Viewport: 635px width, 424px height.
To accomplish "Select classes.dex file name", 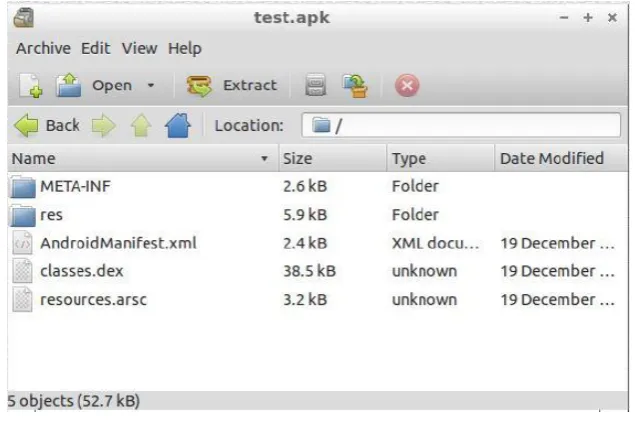I will tap(82, 271).
